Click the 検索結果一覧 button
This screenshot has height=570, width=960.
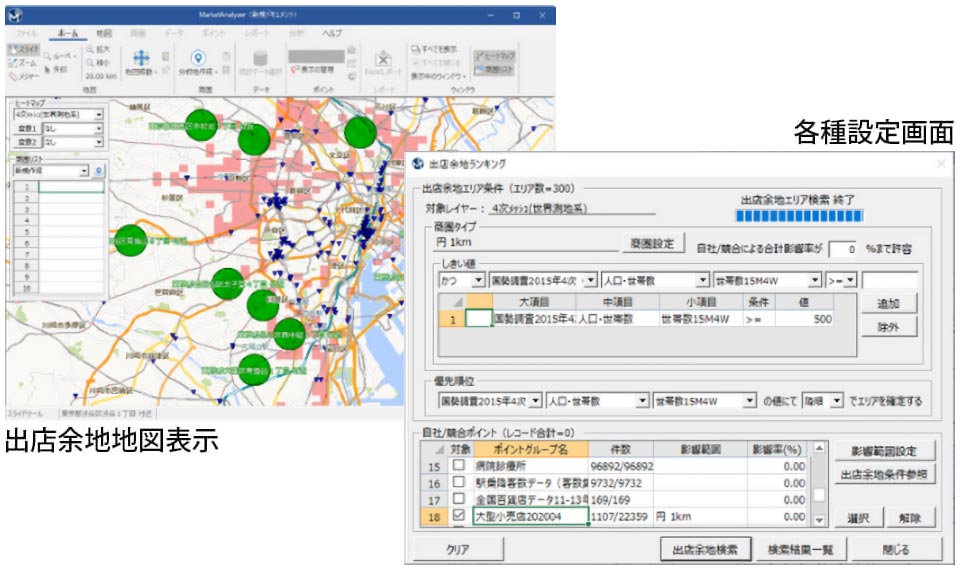(x=800, y=549)
